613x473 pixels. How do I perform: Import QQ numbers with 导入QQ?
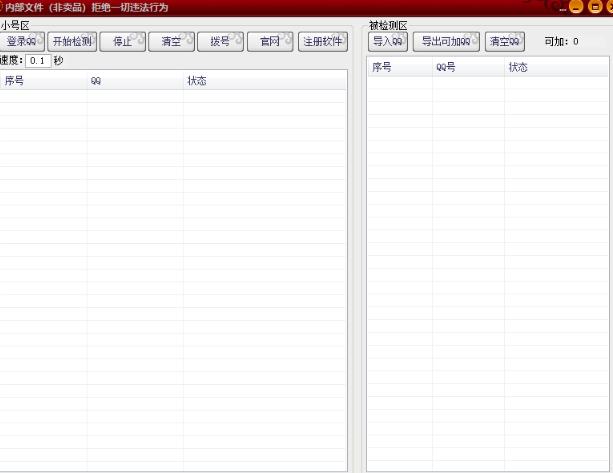pos(387,42)
